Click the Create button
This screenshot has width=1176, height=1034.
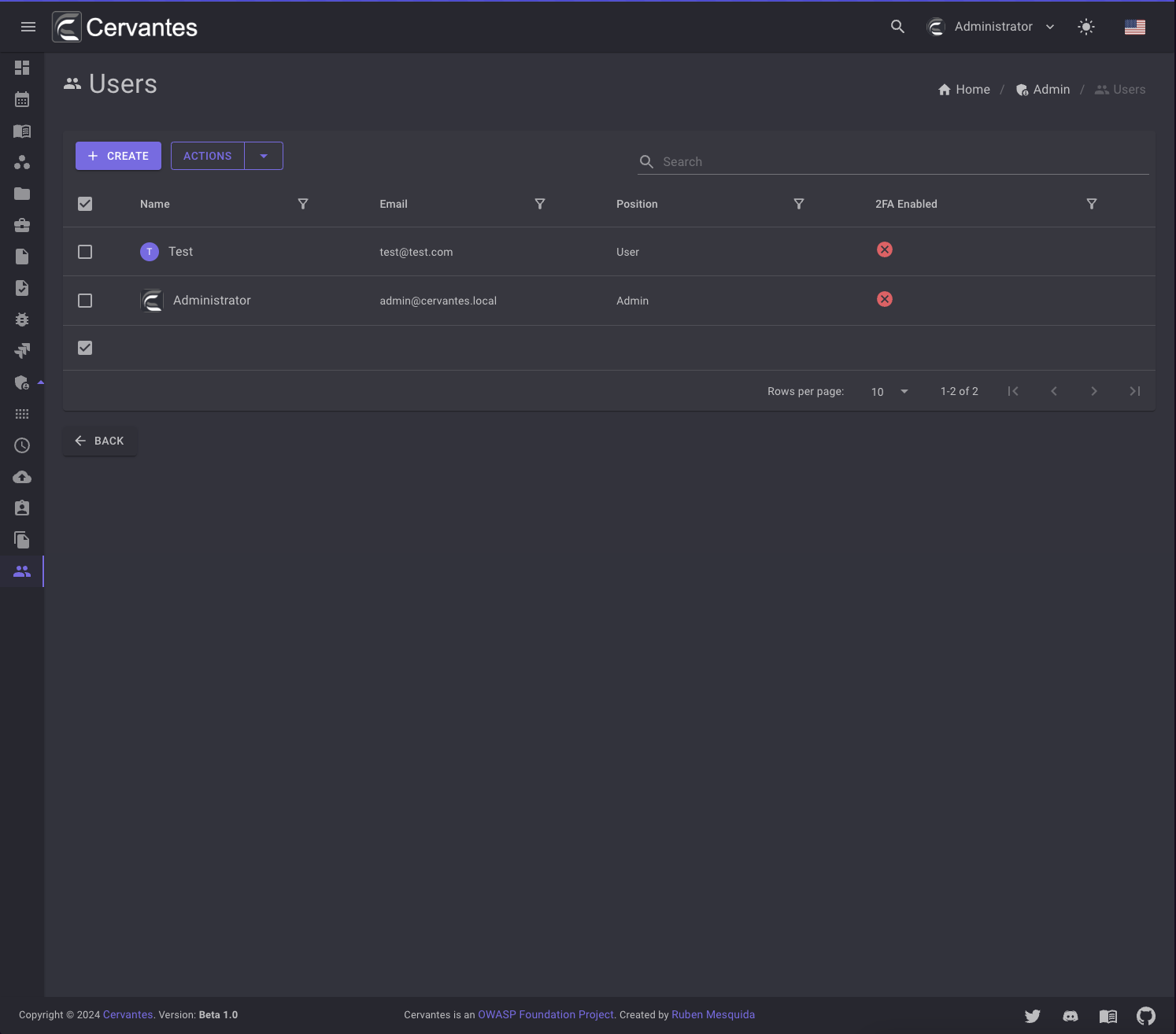[x=118, y=156]
